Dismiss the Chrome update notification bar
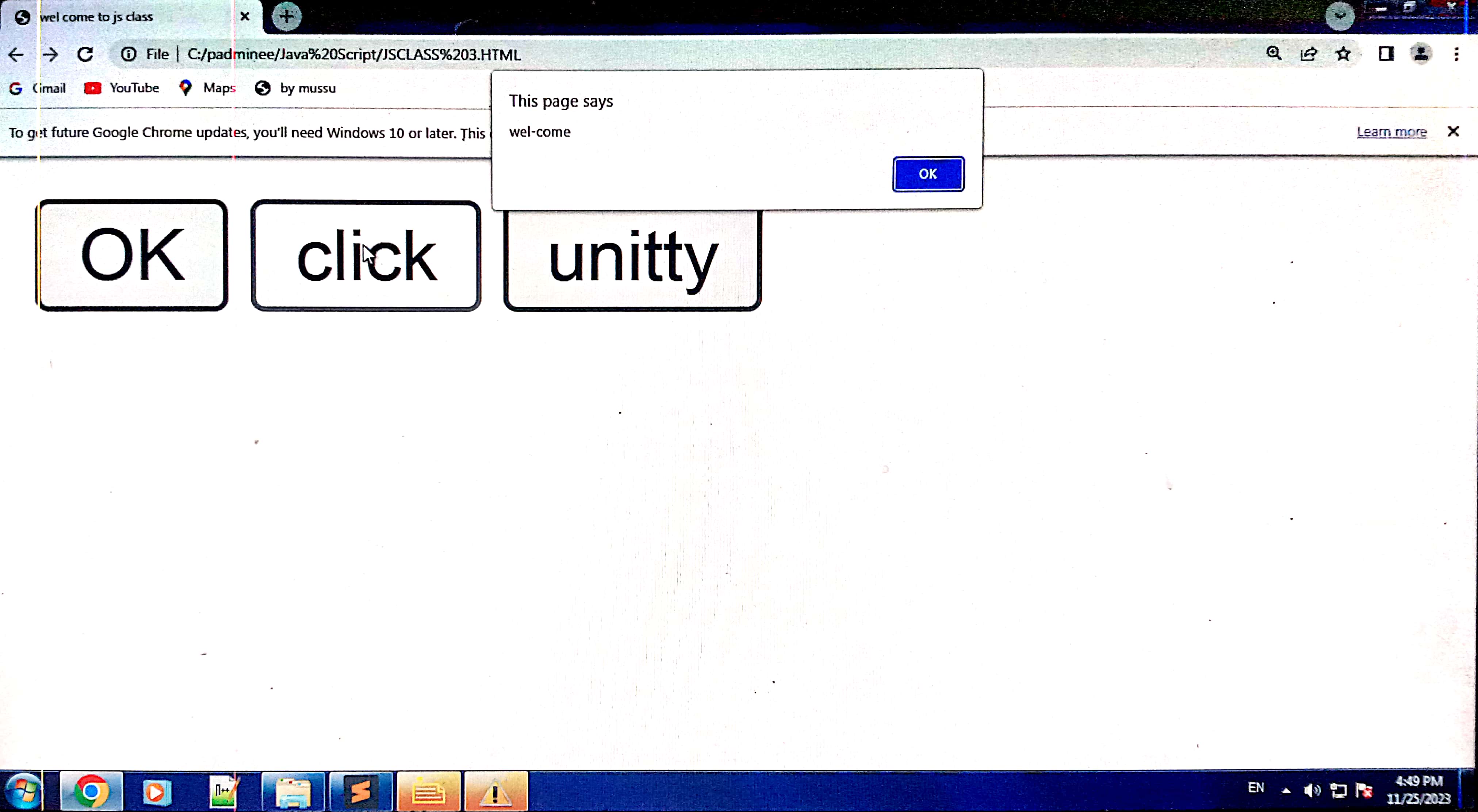 coord(1453,131)
